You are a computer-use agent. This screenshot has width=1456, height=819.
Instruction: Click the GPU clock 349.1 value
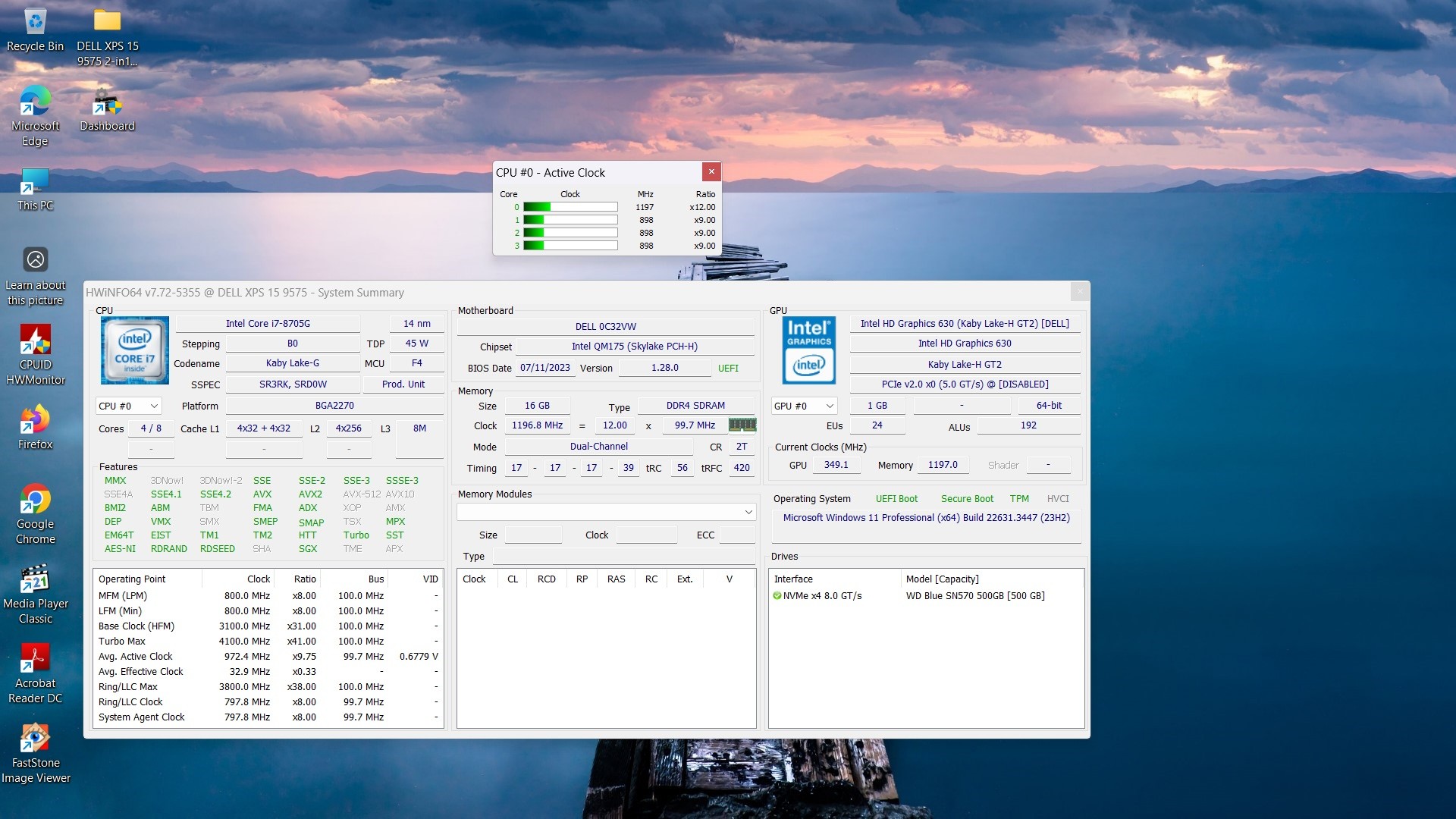836,466
